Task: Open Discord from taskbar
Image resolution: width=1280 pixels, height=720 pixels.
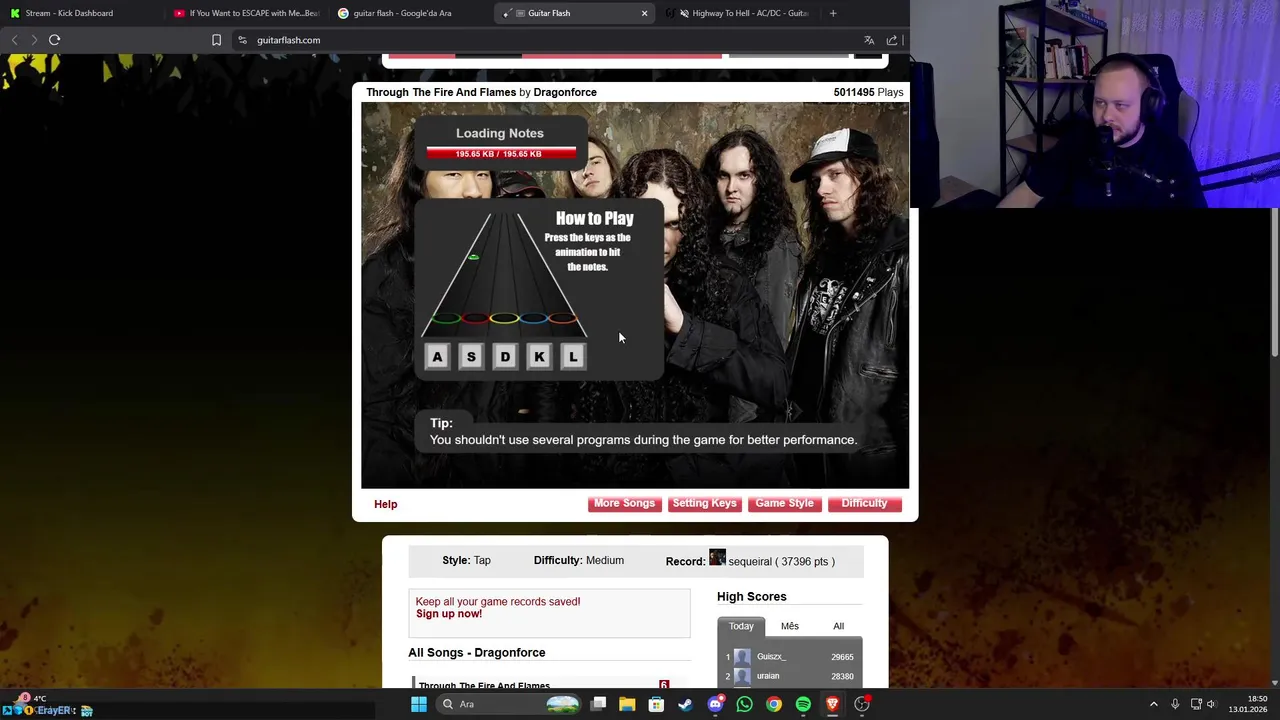Action: (x=715, y=704)
